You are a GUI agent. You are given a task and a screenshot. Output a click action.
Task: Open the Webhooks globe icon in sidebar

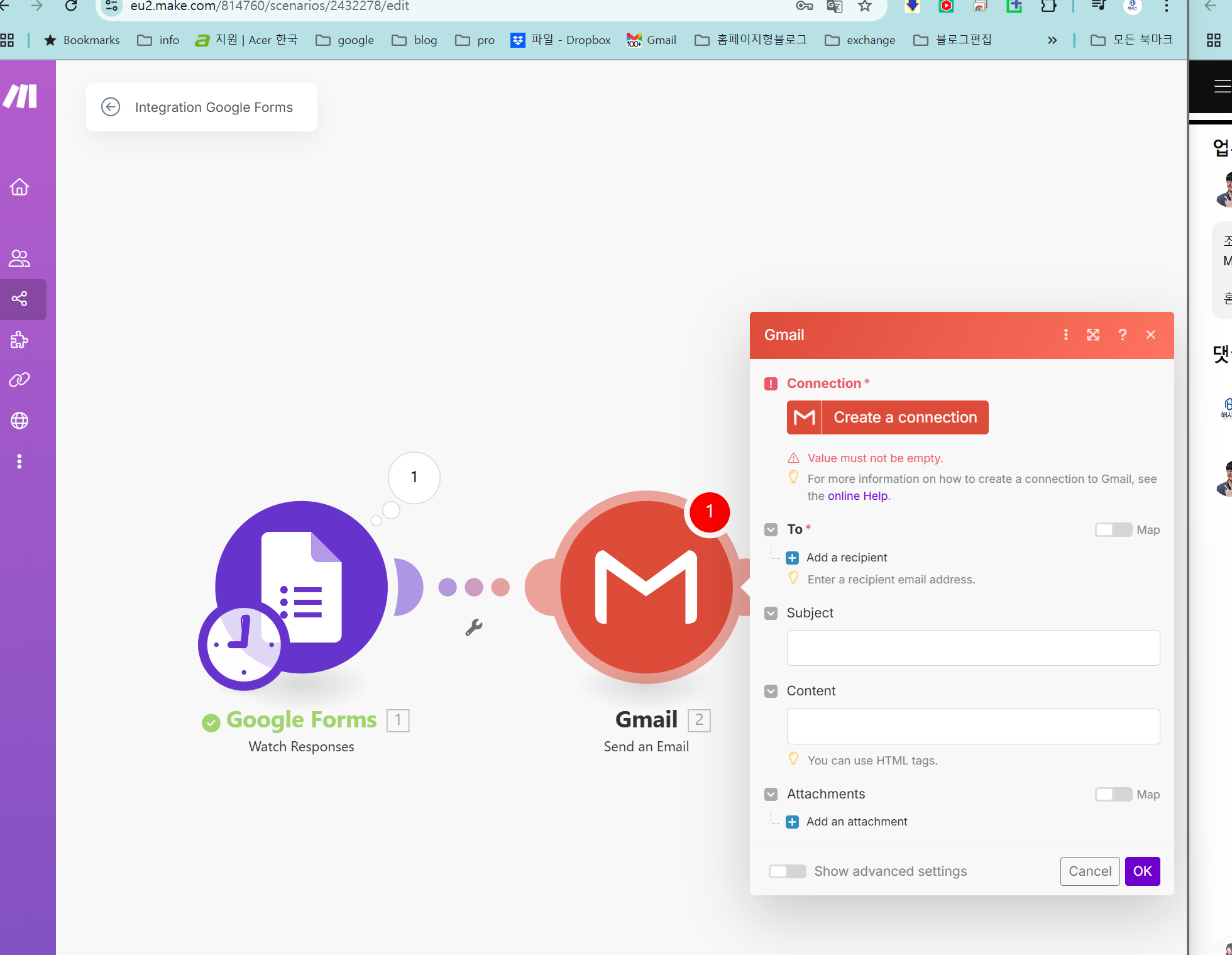point(19,421)
